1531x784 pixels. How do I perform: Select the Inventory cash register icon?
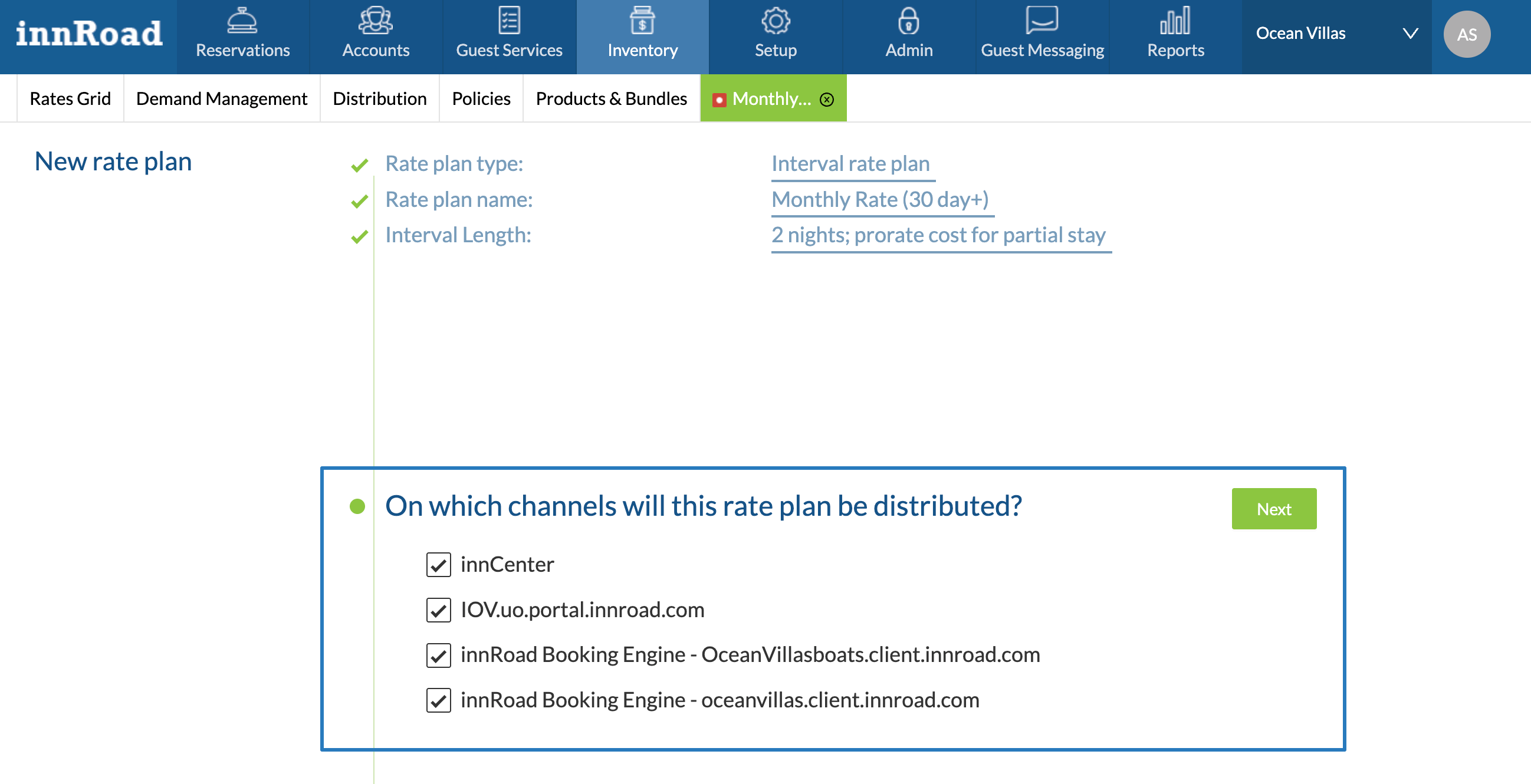click(x=642, y=21)
